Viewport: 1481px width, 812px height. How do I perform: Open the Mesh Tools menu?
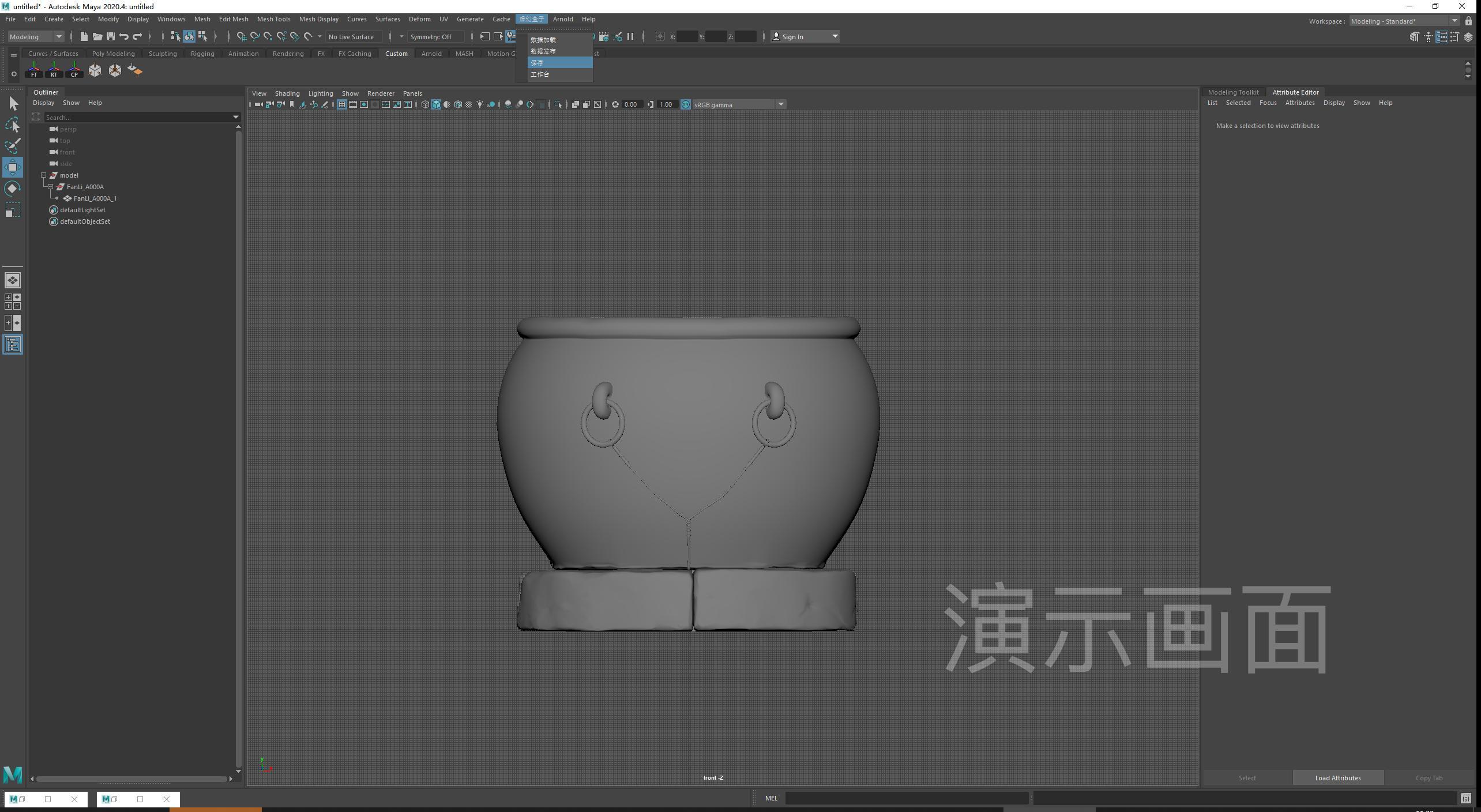point(273,19)
